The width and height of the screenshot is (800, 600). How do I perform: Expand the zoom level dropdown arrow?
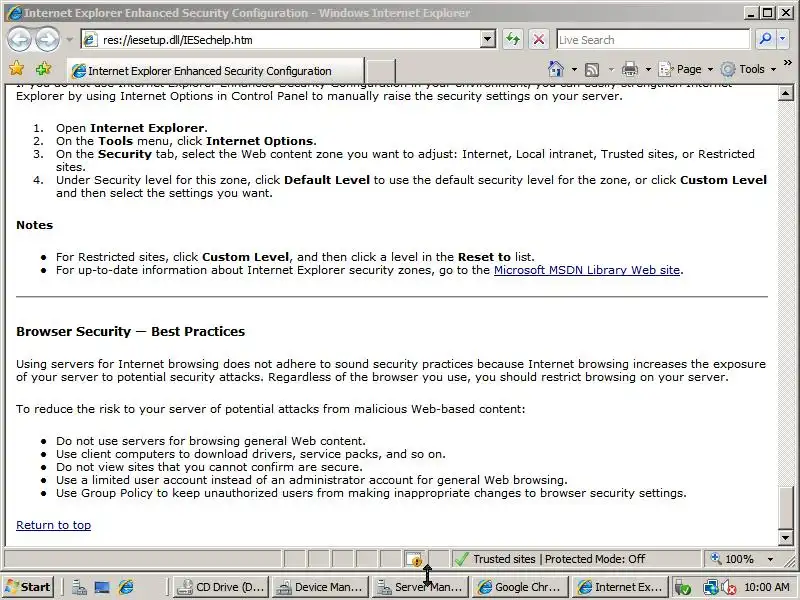[x=770, y=559]
